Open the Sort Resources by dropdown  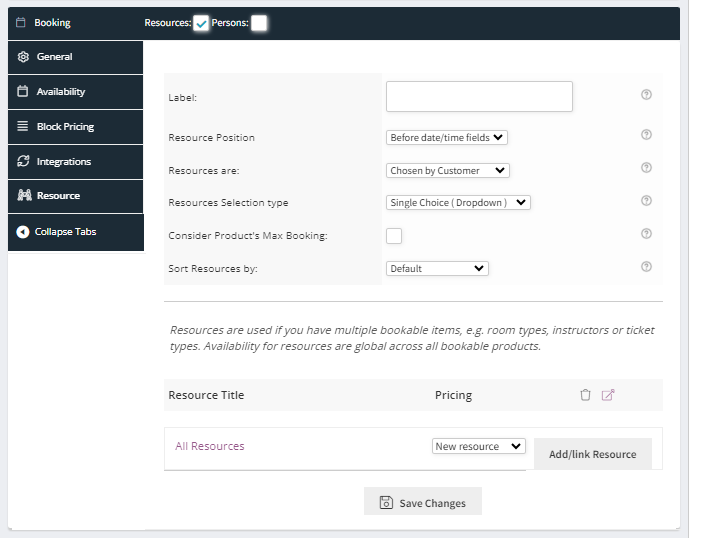pyautogui.click(x=437, y=268)
